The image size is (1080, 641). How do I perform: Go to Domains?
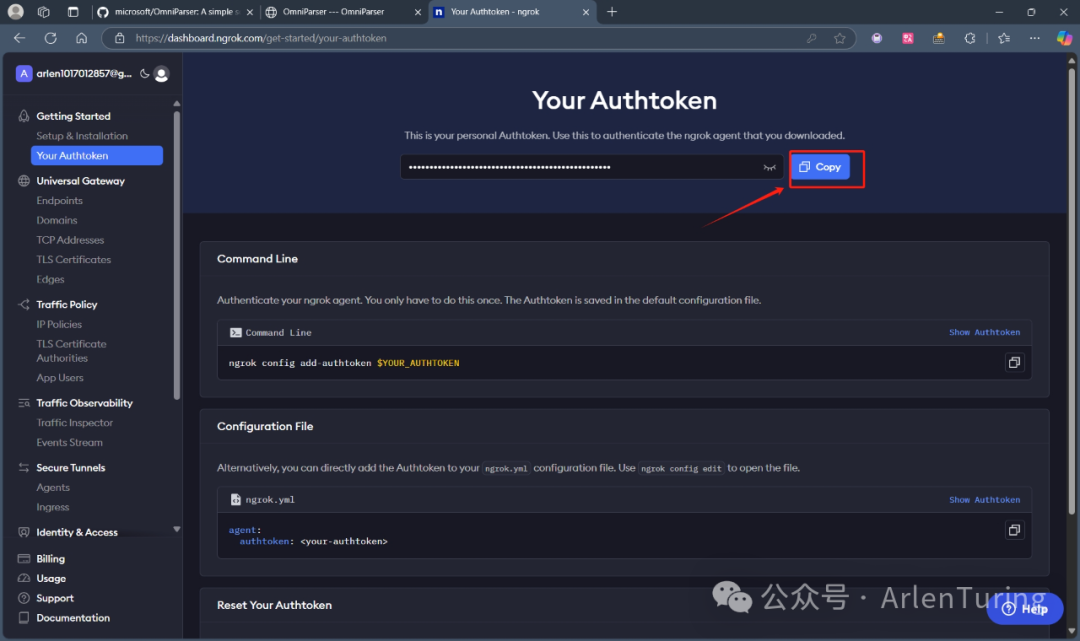56,220
